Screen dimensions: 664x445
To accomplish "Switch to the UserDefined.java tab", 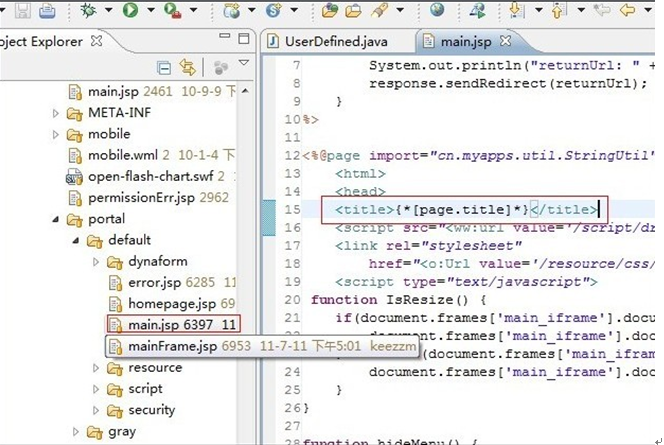I will click(329, 41).
